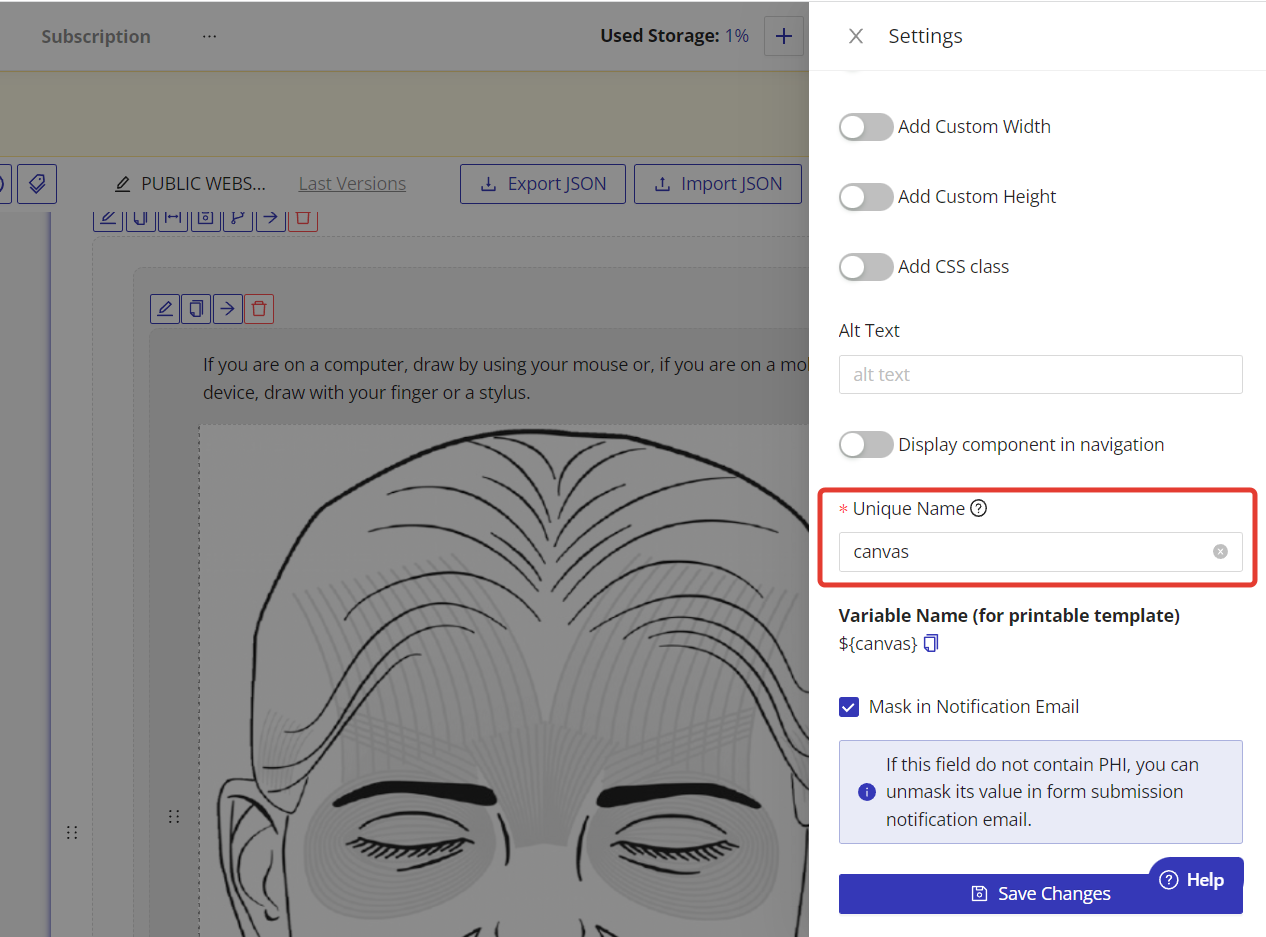Duplicate the canvas component with copy icon
Image resolution: width=1266 pixels, height=937 pixels.
pyautogui.click(x=196, y=308)
